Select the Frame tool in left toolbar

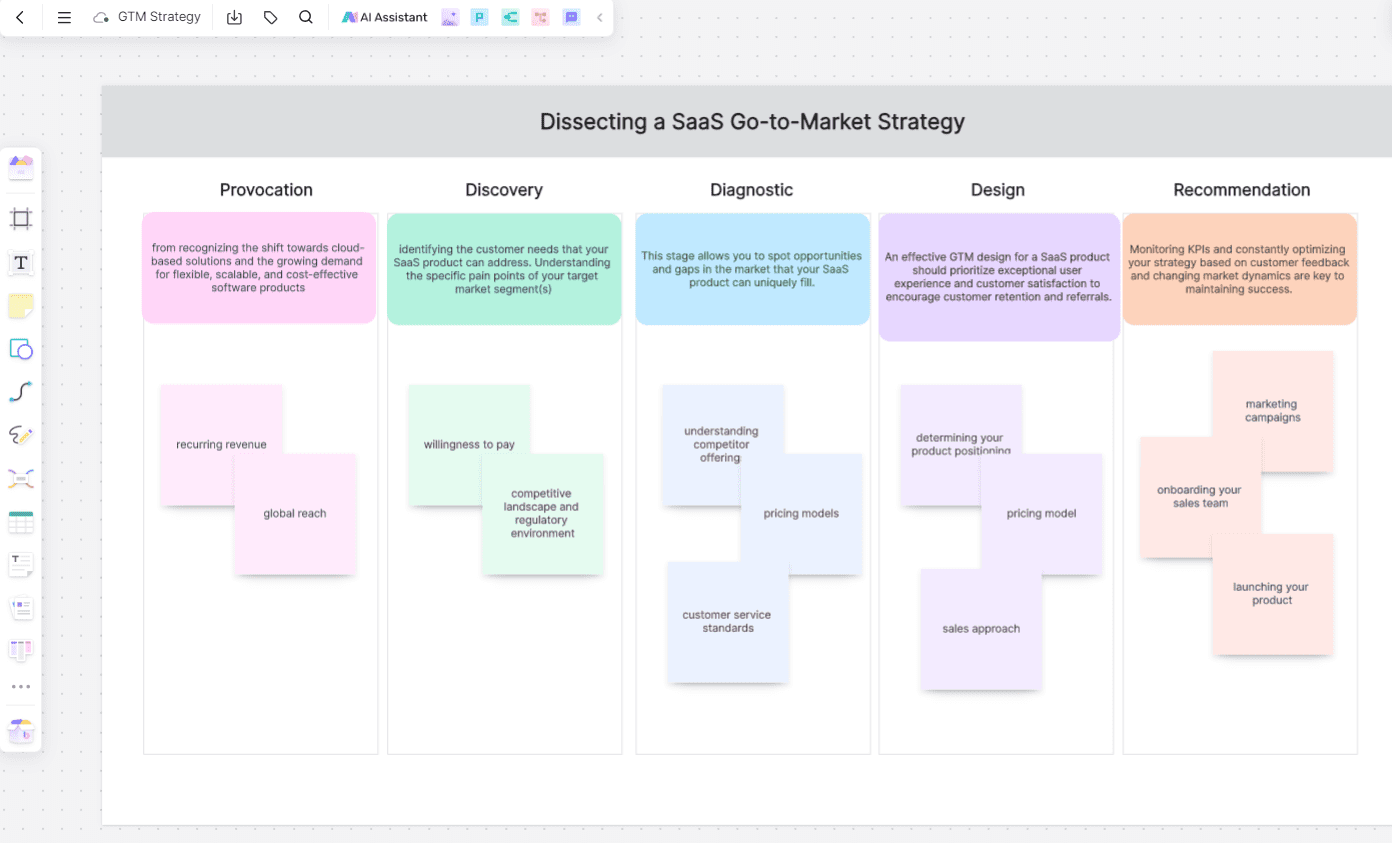point(21,219)
